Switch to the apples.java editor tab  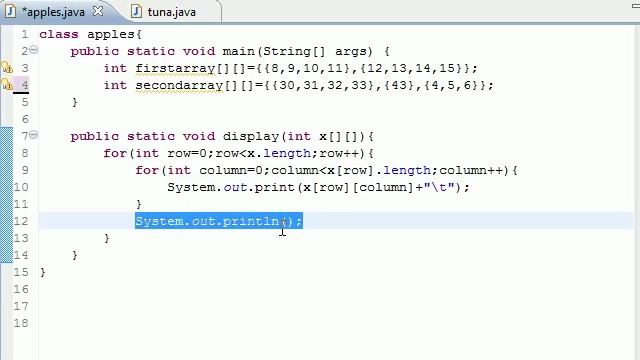point(53,12)
